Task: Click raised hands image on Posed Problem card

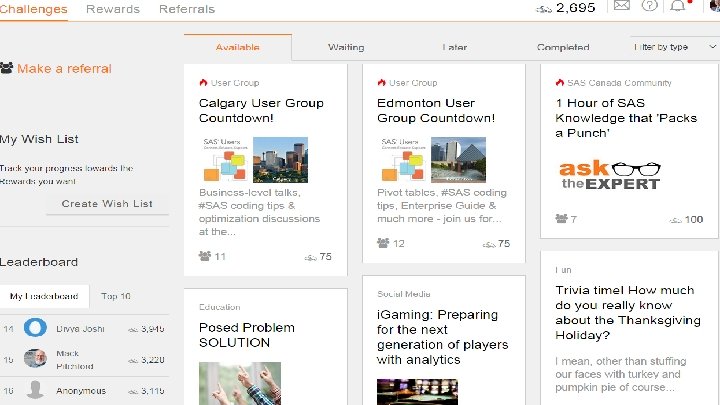Action: [240, 383]
